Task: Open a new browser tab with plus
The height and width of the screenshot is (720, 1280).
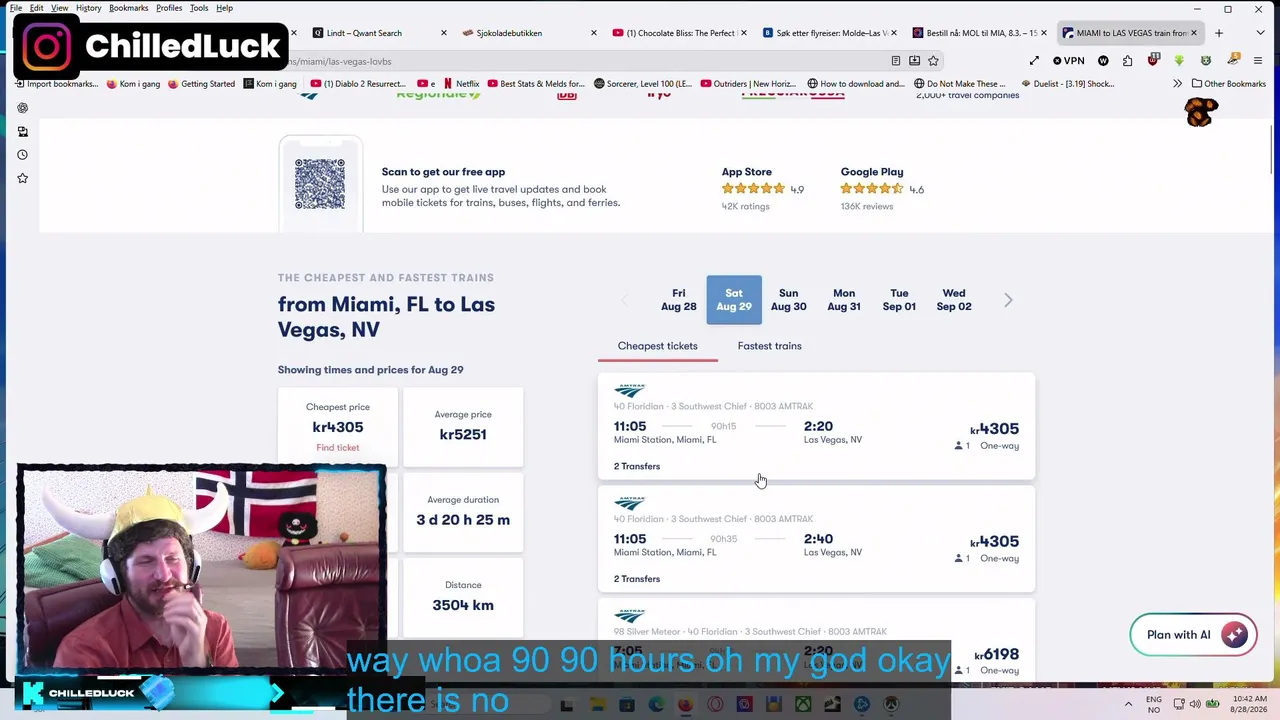Action: point(1219,33)
